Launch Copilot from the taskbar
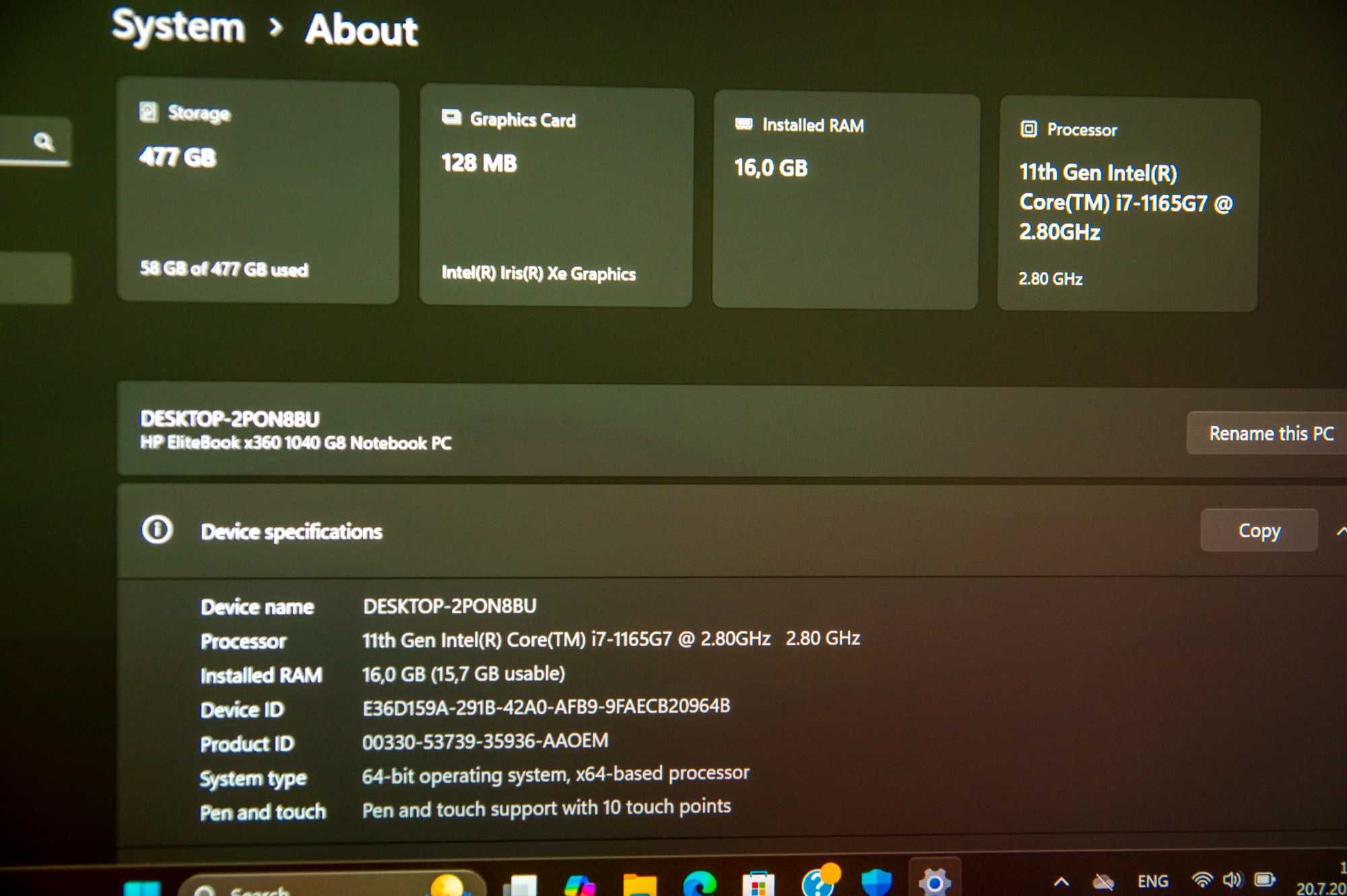This screenshot has width=1347, height=896. coord(579,885)
